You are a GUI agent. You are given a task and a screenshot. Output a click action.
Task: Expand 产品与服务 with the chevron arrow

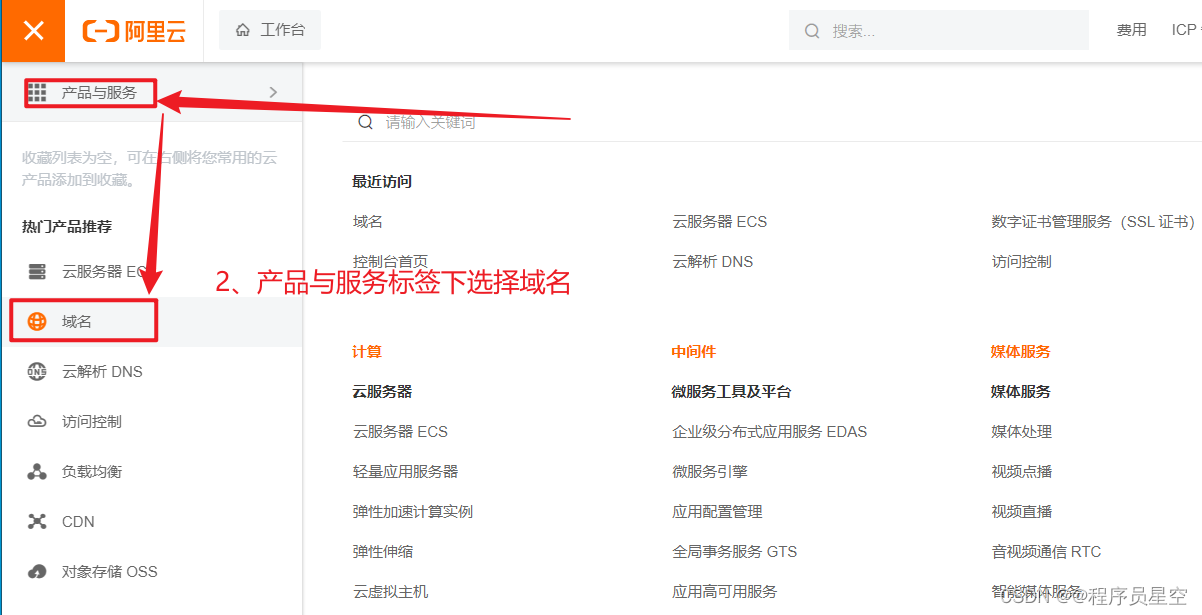click(273, 92)
